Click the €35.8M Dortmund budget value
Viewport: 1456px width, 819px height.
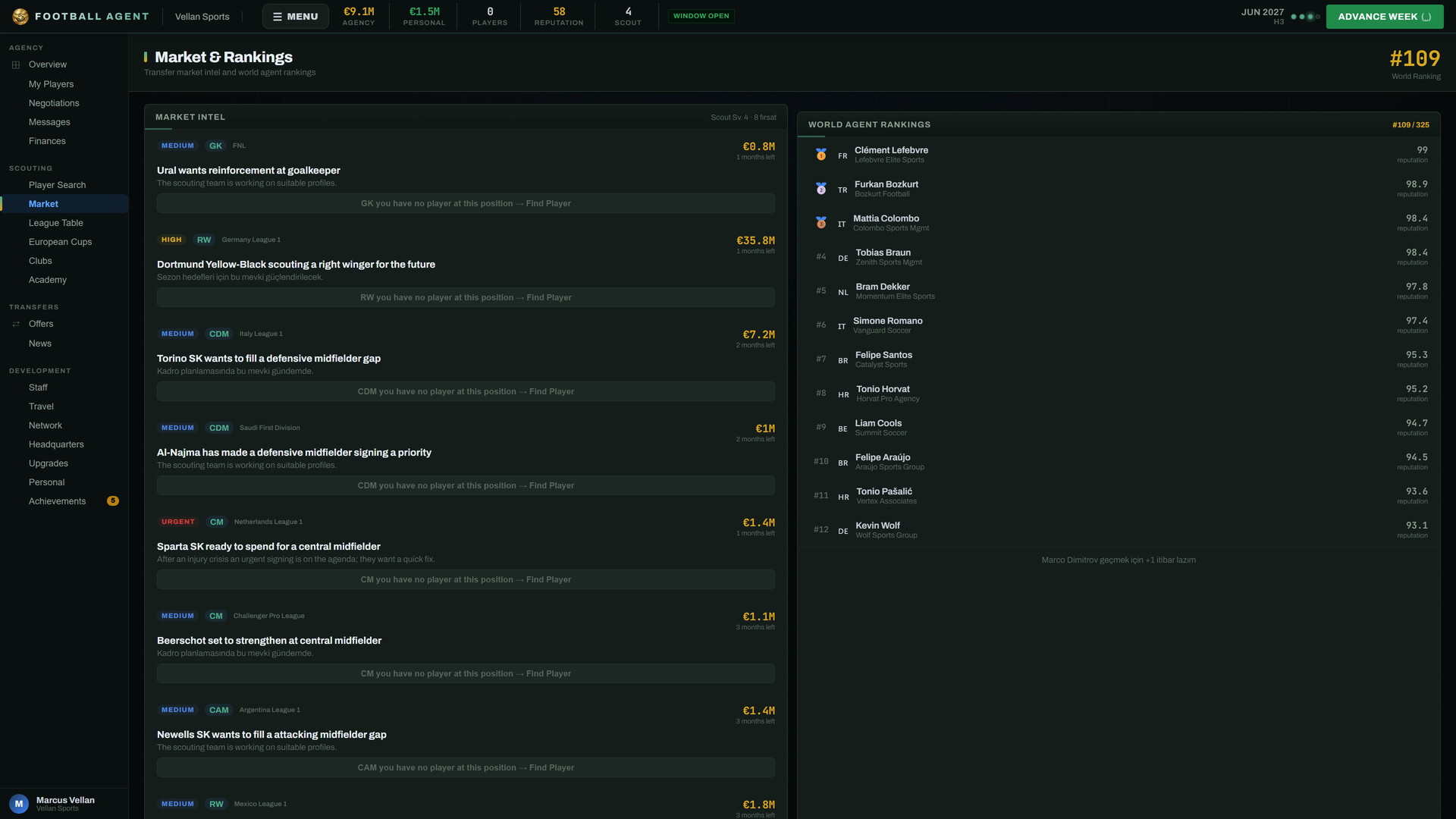(x=755, y=240)
